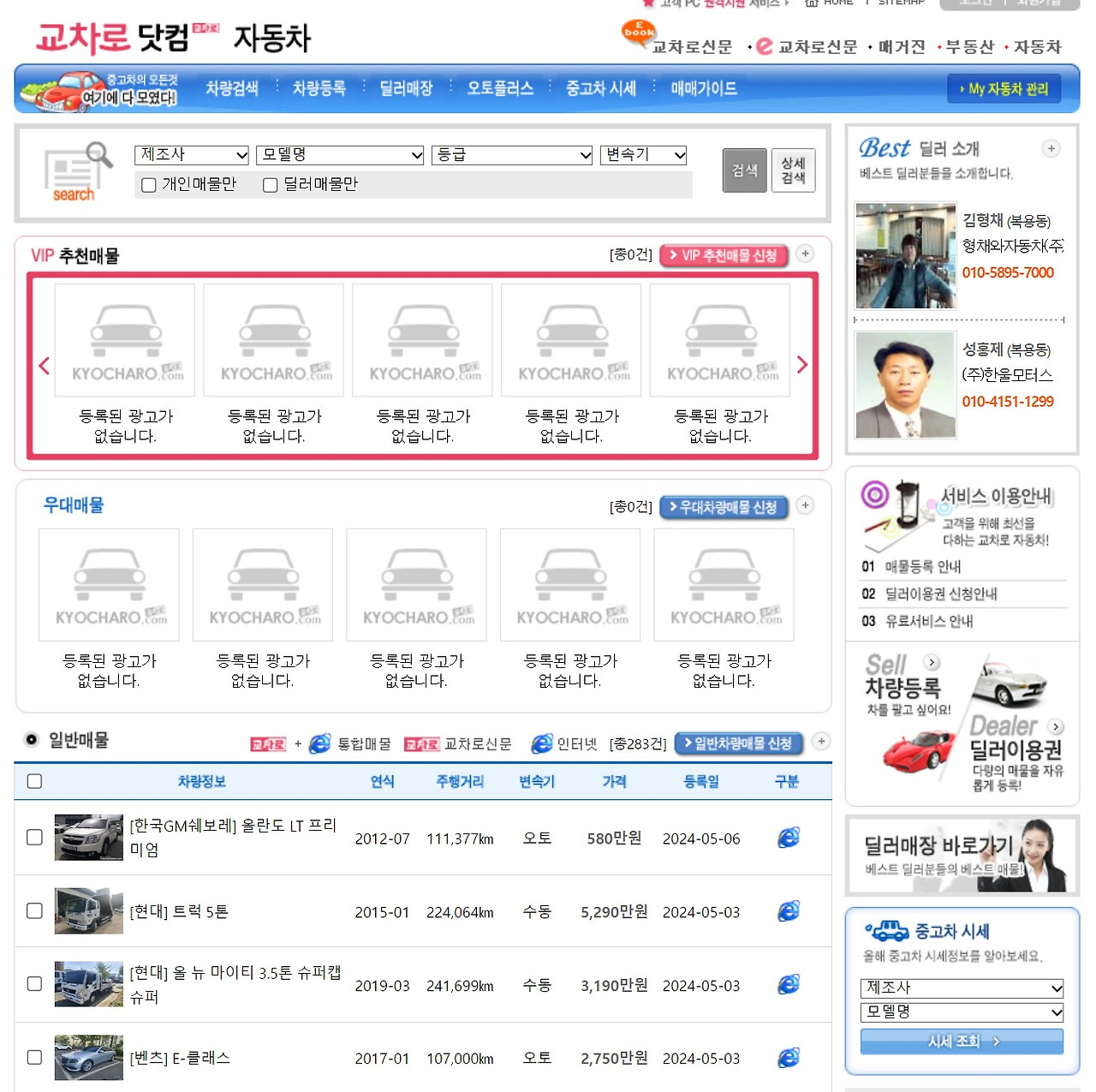
Task: Open the 모델명 dropdown under 중고차 시세
Action: tap(962, 1012)
